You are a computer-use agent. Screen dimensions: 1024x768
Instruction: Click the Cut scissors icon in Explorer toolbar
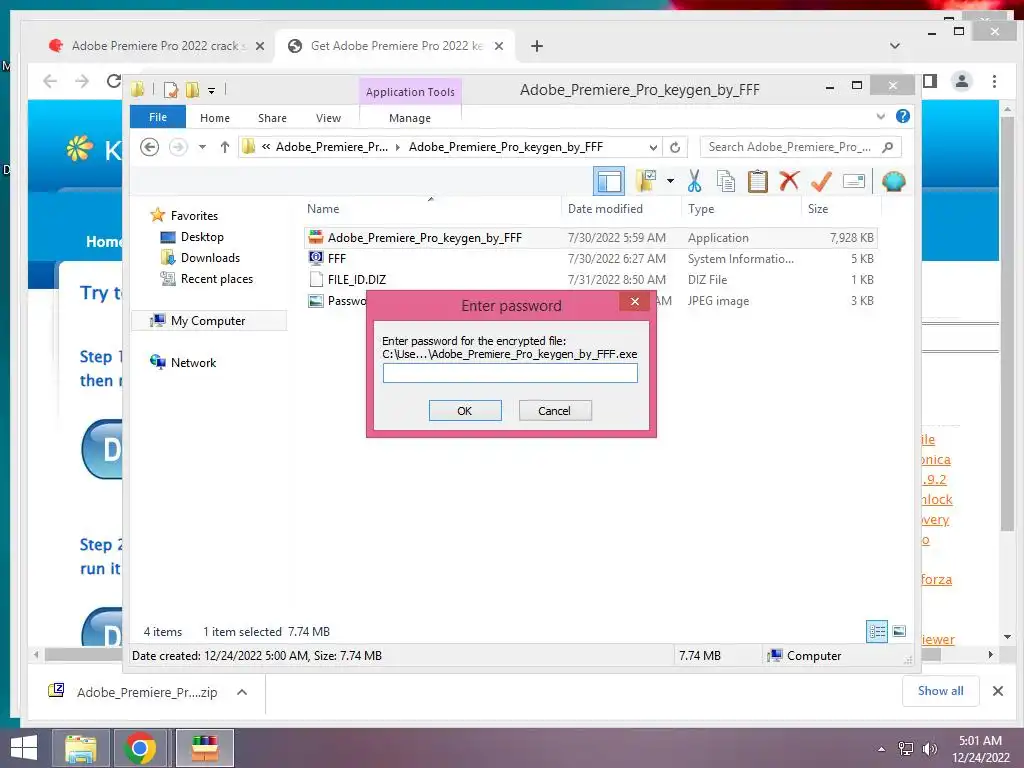(694, 181)
